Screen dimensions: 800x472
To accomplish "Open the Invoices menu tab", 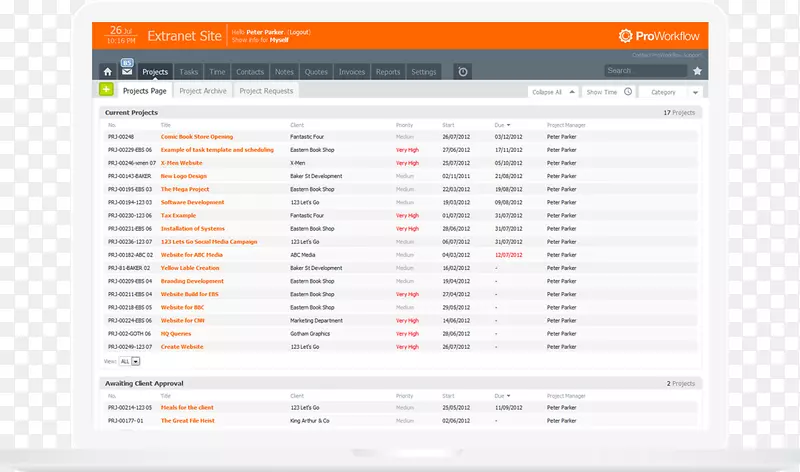I will [351, 72].
